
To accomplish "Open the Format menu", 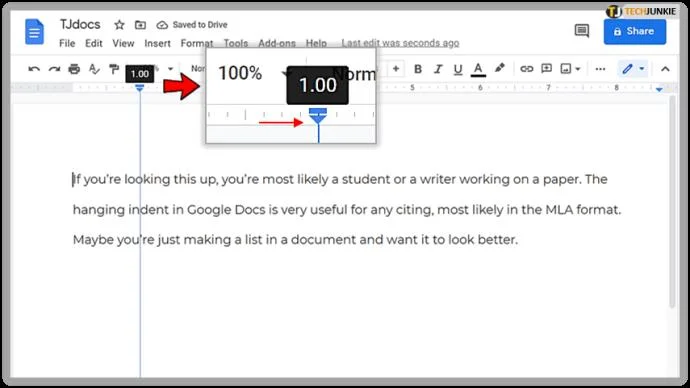I will tap(197, 43).
